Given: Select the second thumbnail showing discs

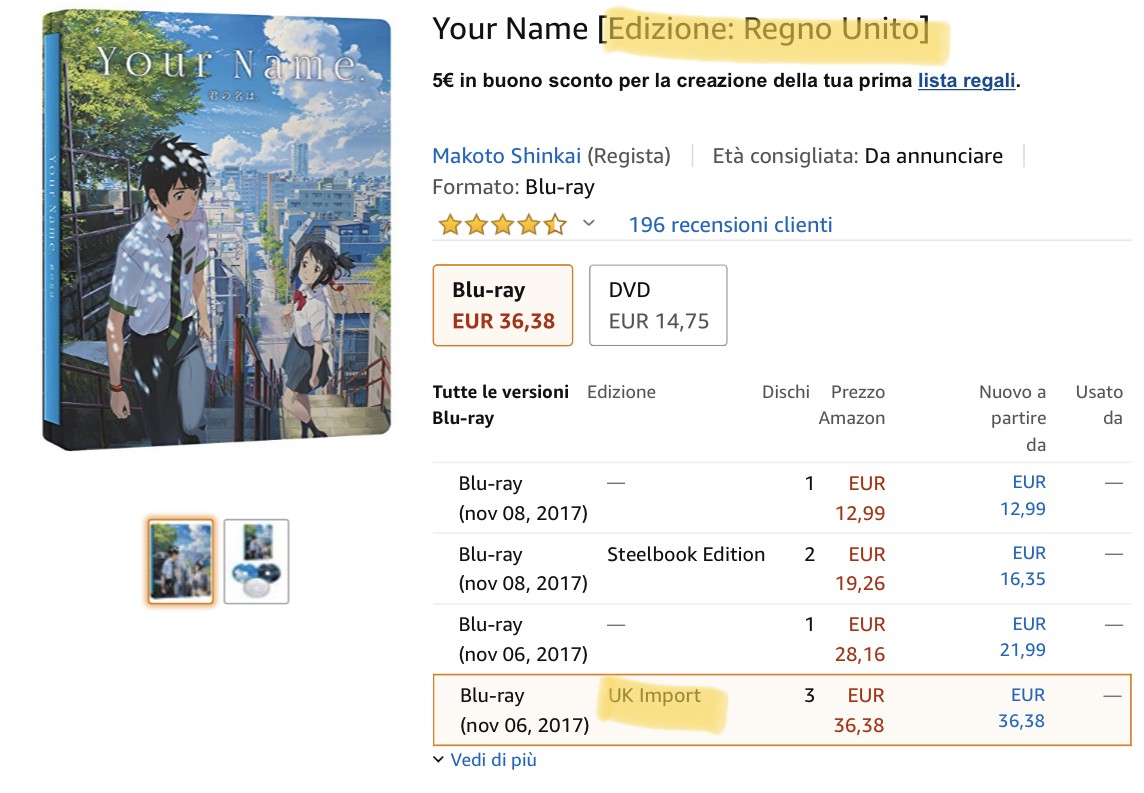Looking at the screenshot, I should click(x=256, y=561).
